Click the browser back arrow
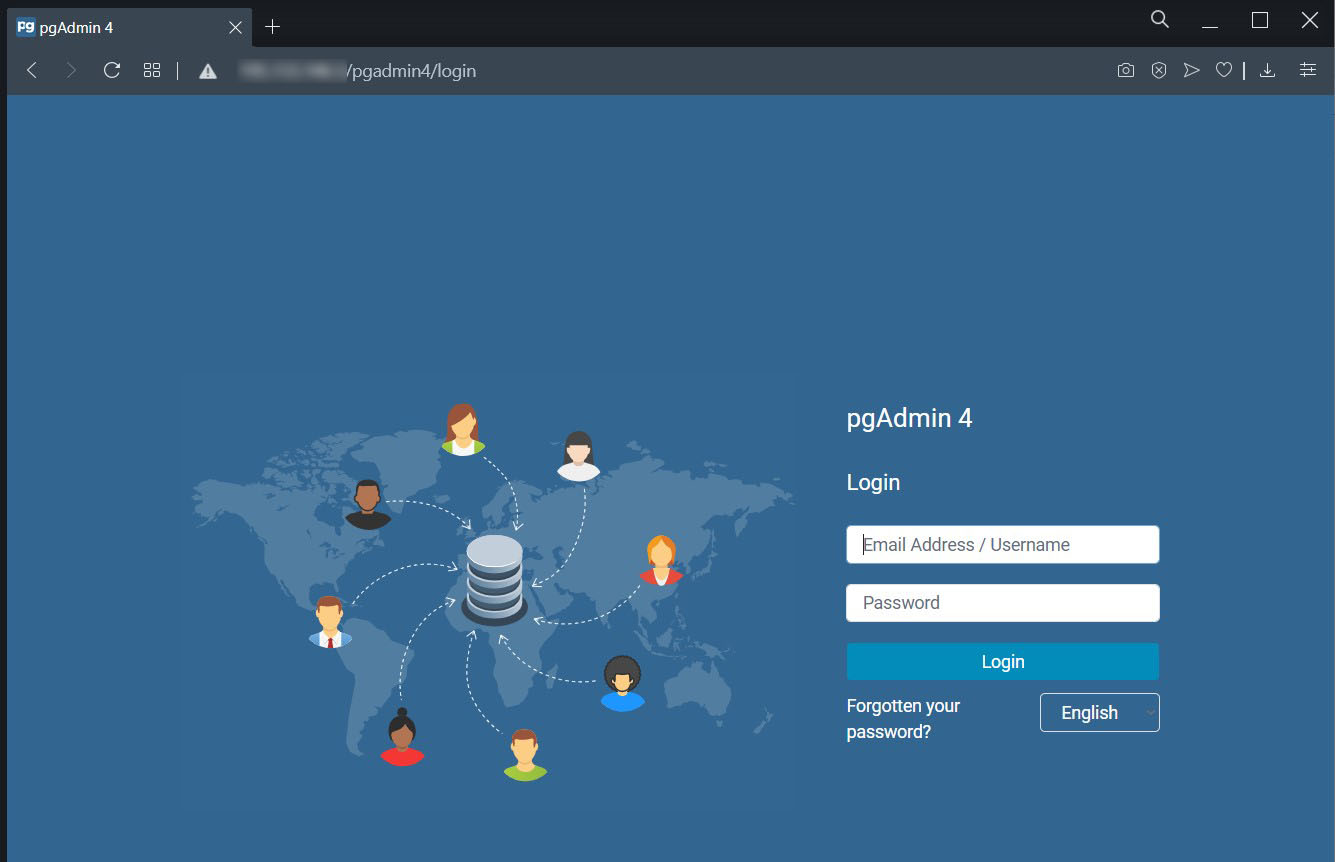 coord(32,70)
